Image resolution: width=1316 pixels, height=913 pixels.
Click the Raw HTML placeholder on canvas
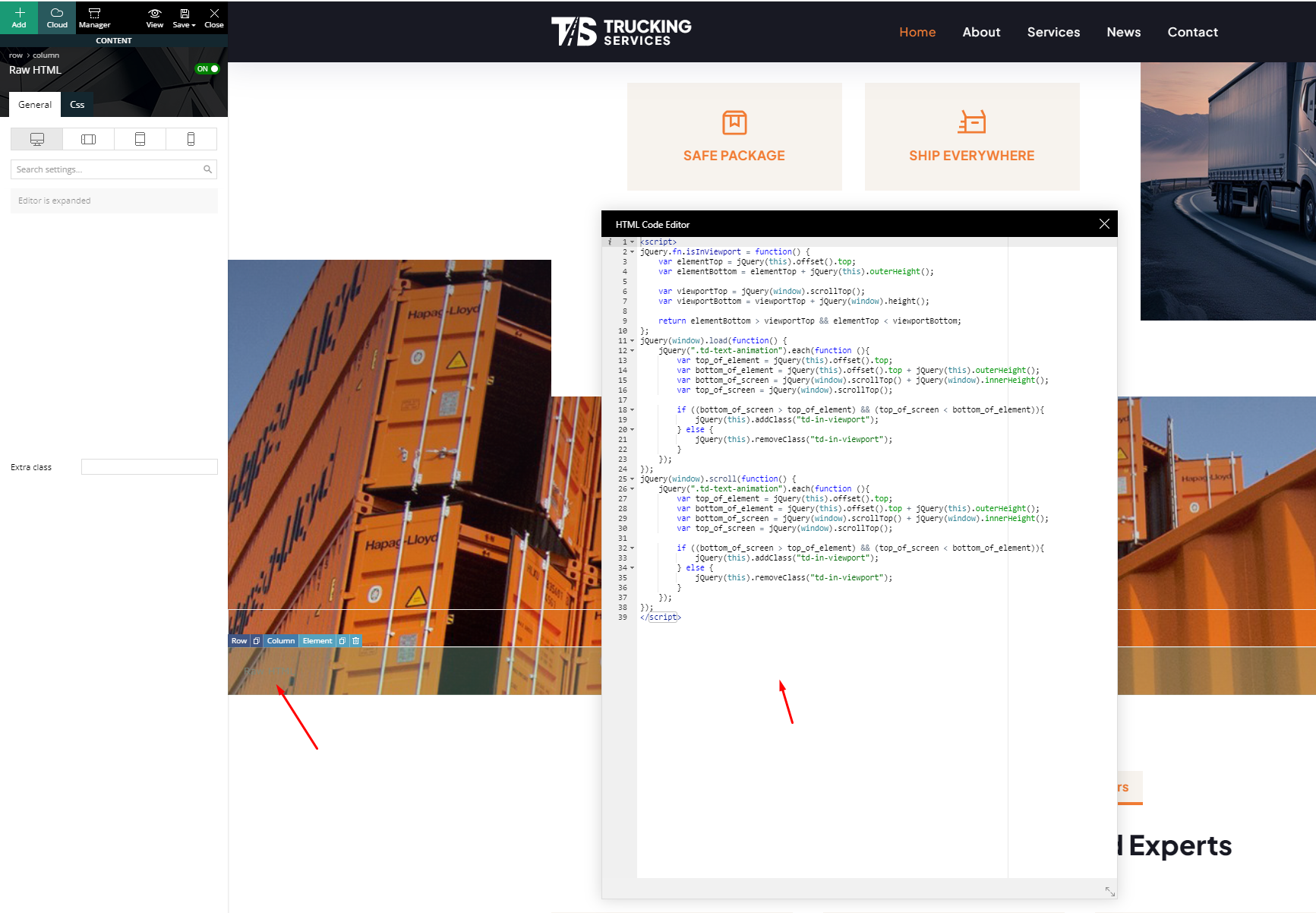click(267, 671)
